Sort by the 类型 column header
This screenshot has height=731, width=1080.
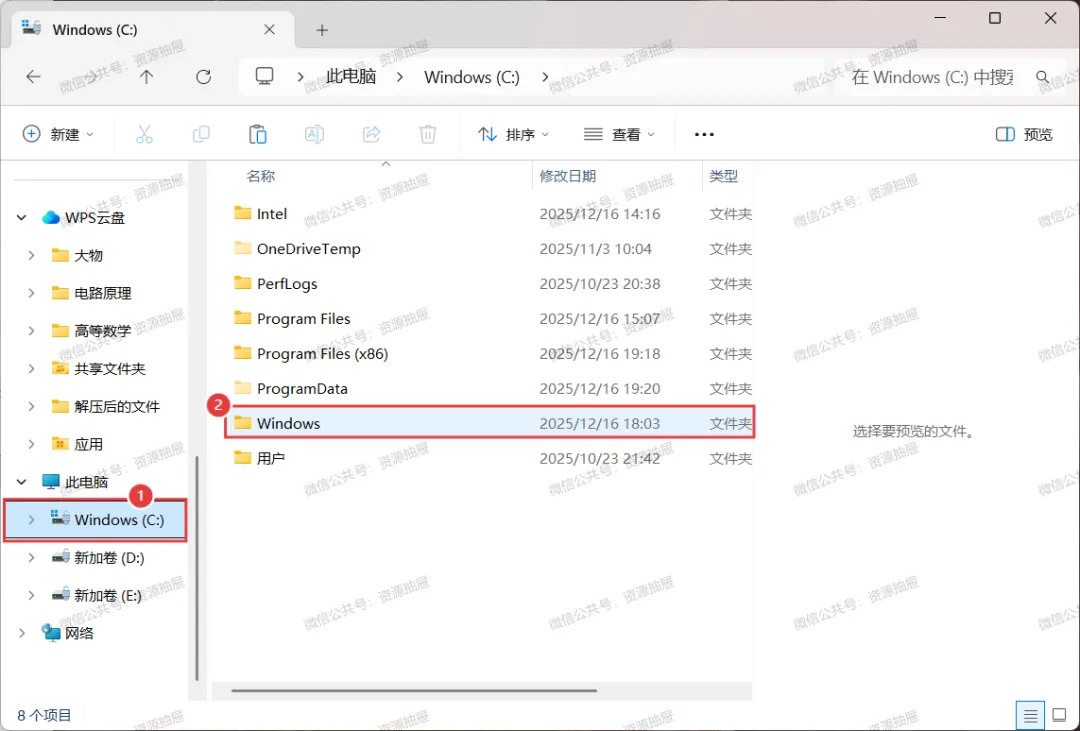pos(724,176)
